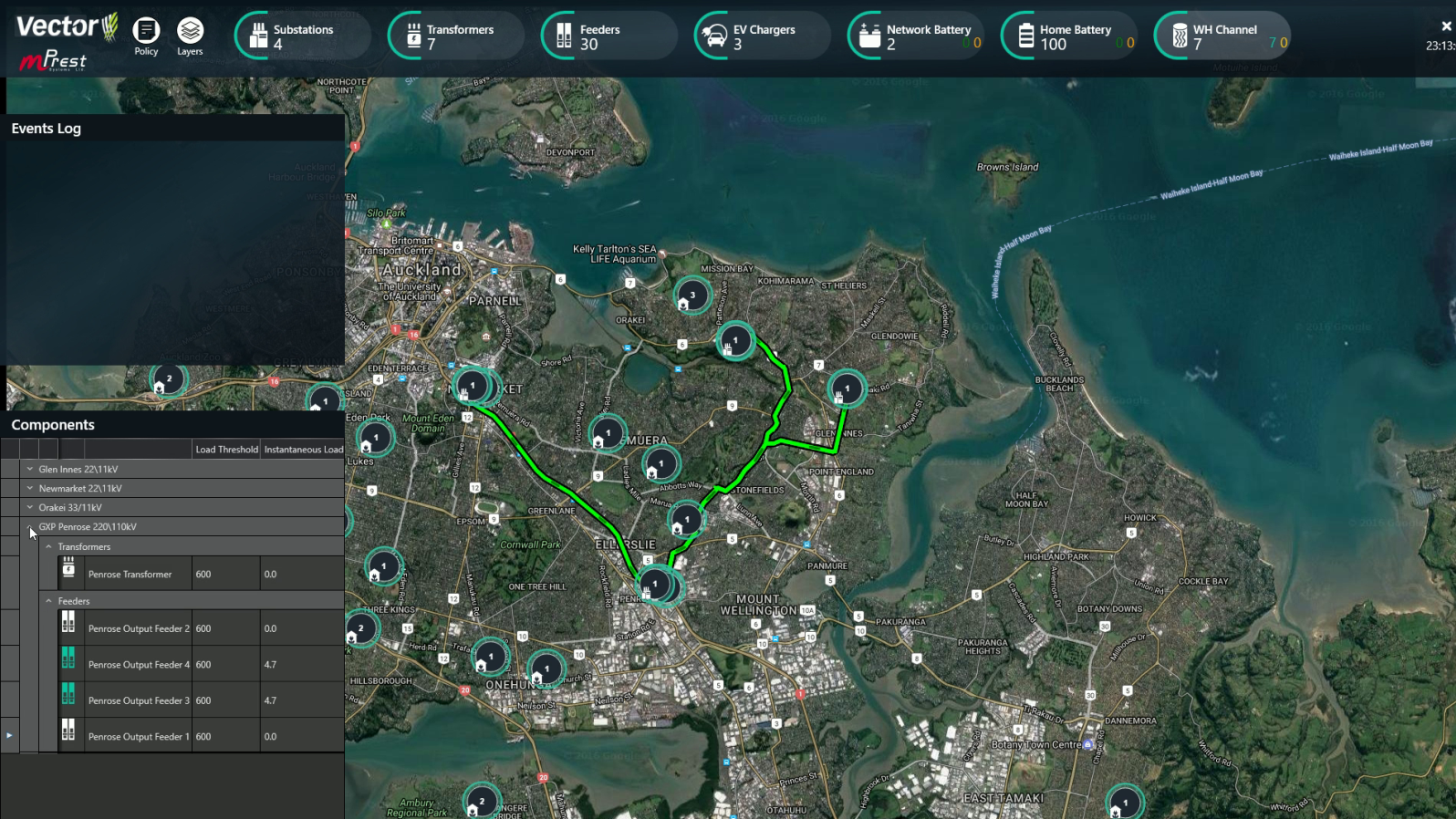Click the map marker west of Stonefields
The image size is (1456, 819).
tap(686, 520)
